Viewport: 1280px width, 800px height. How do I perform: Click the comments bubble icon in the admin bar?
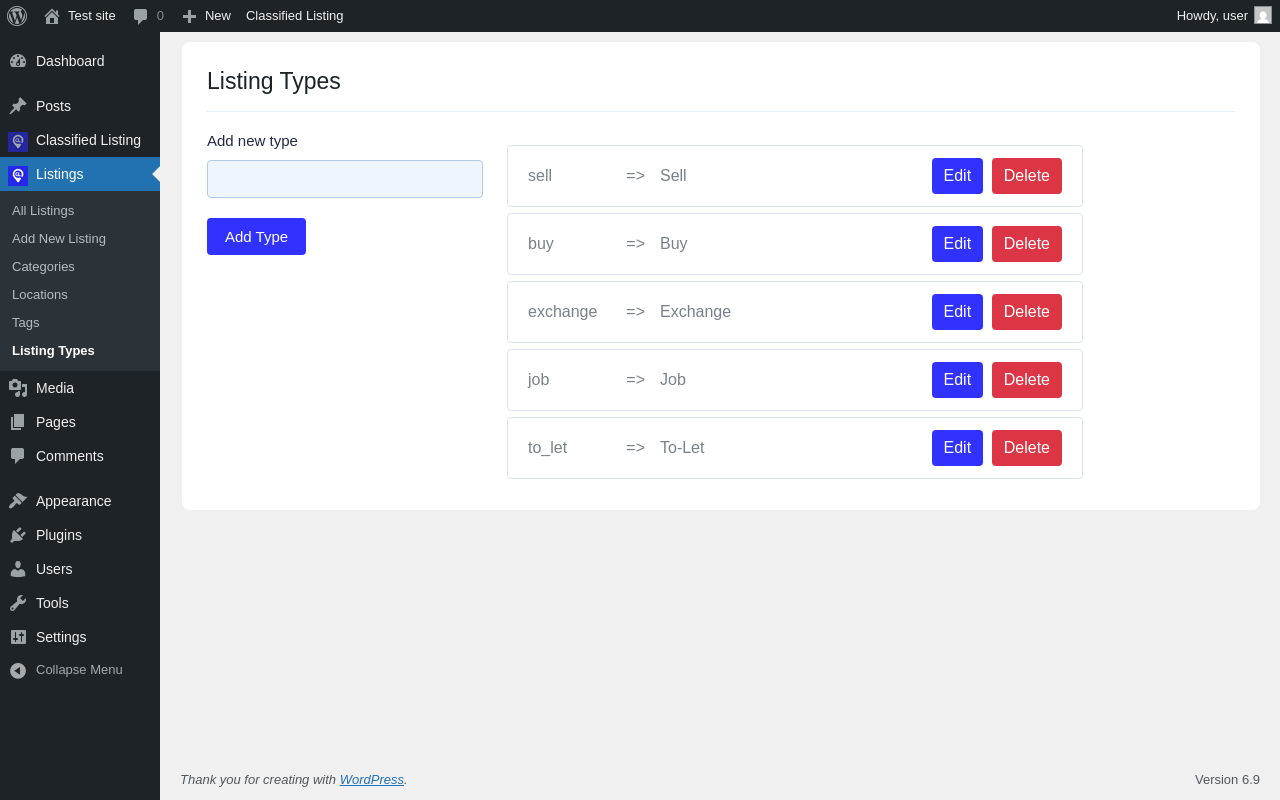pyautogui.click(x=141, y=16)
